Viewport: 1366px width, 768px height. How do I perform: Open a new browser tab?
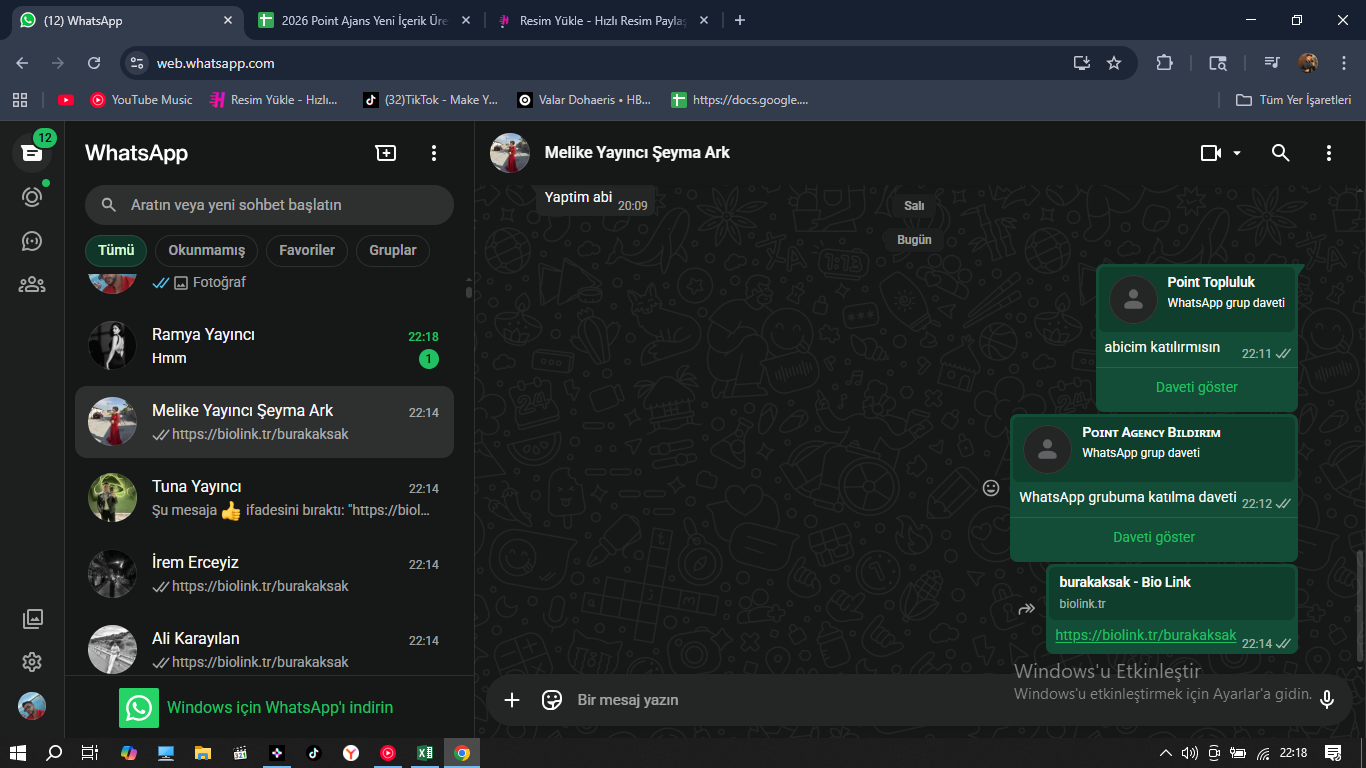pos(740,20)
